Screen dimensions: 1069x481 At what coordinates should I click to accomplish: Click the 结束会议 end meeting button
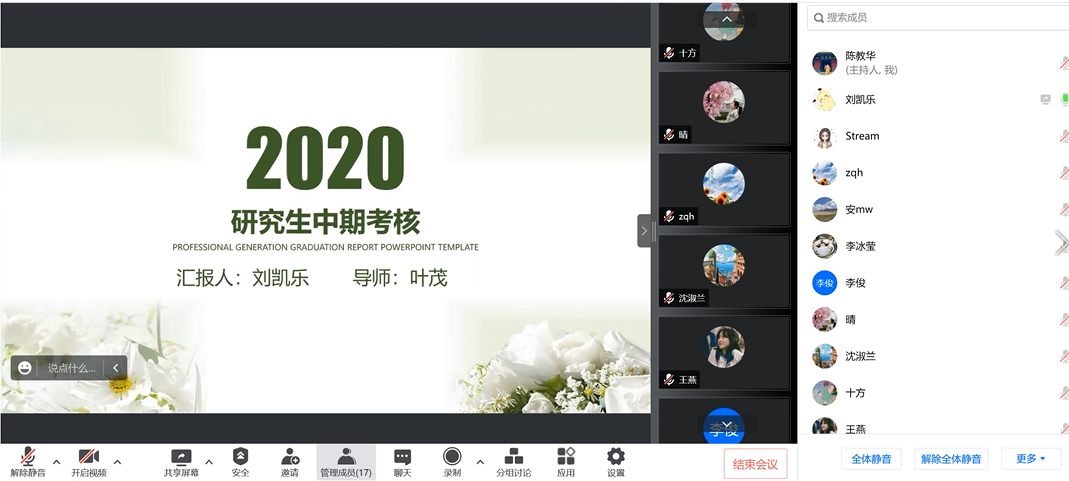(755, 464)
